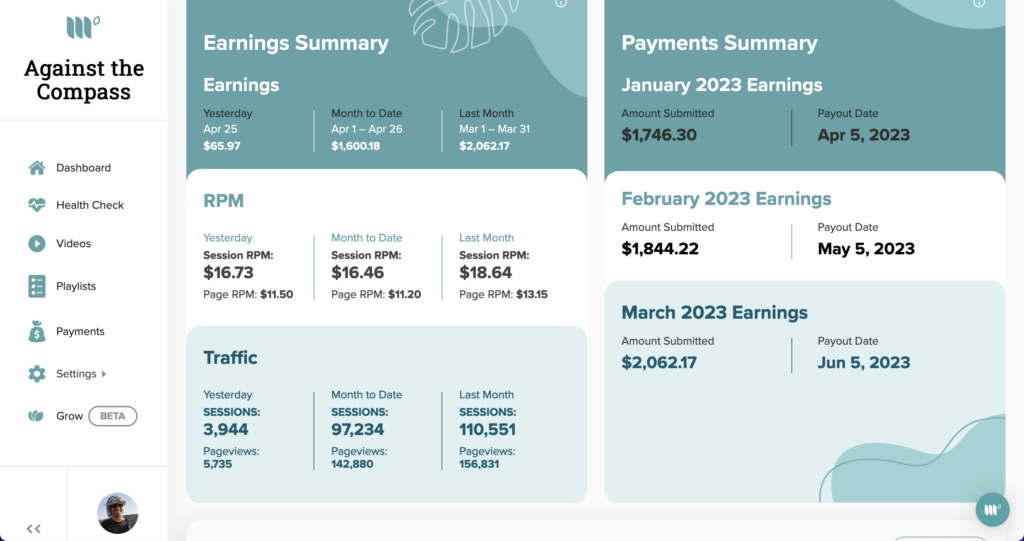Open Dashboard via the home icon
Screen dimensions: 1024x541
pos(37,168)
